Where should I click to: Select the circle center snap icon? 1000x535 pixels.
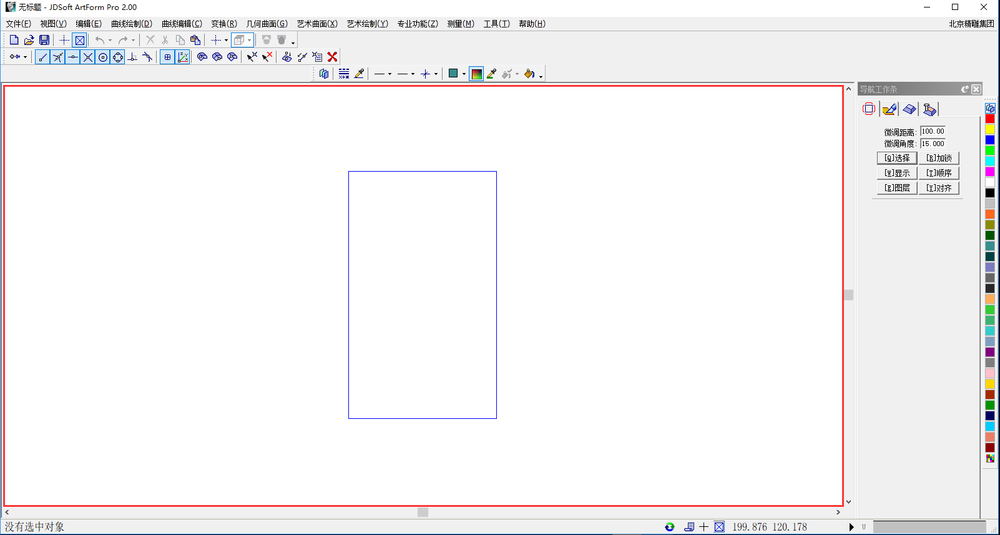[103, 57]
